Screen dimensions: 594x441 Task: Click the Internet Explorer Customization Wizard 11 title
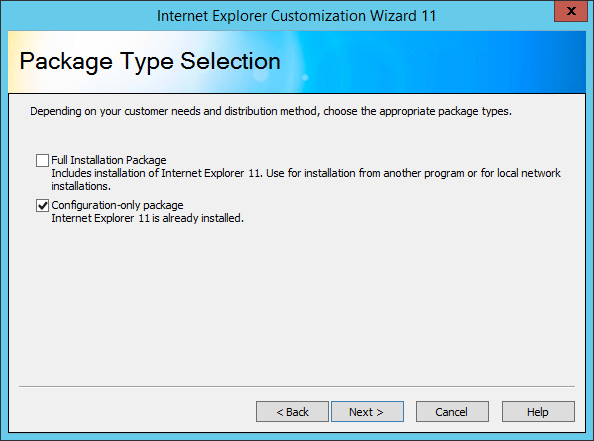pyautogui.click(x=297, y=16)
